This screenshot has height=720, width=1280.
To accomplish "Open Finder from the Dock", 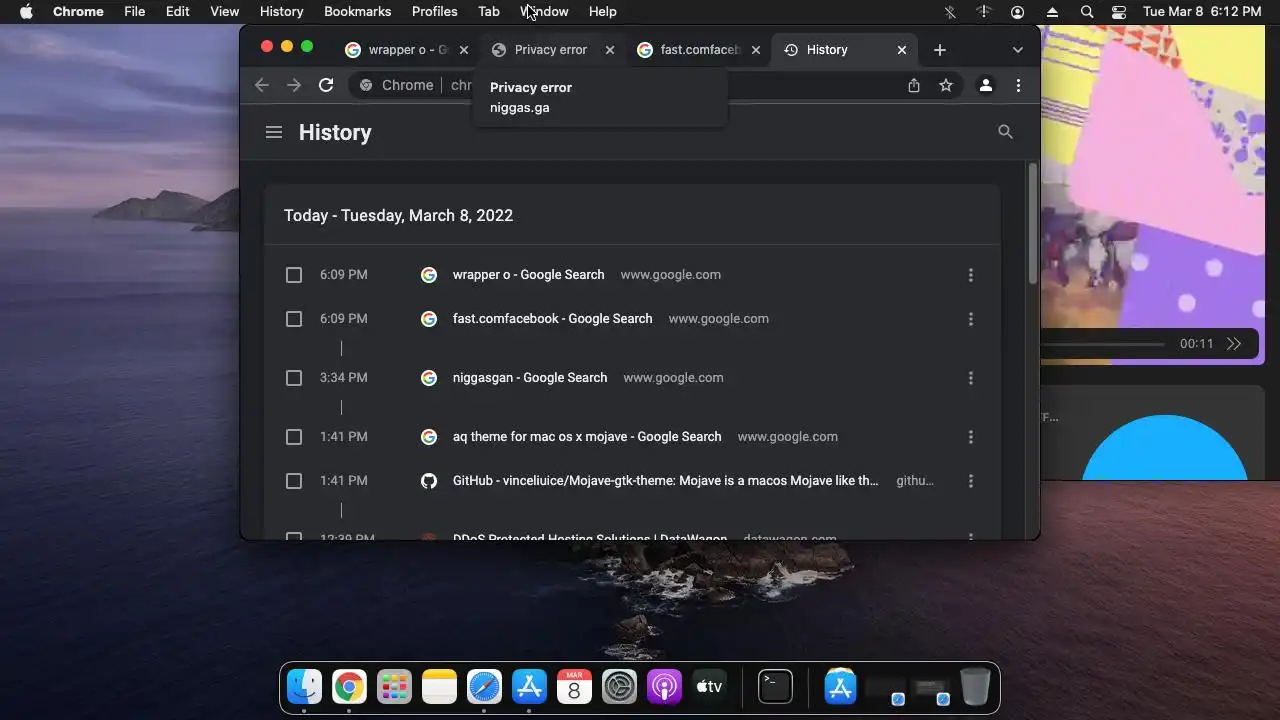I will [304, 687].
